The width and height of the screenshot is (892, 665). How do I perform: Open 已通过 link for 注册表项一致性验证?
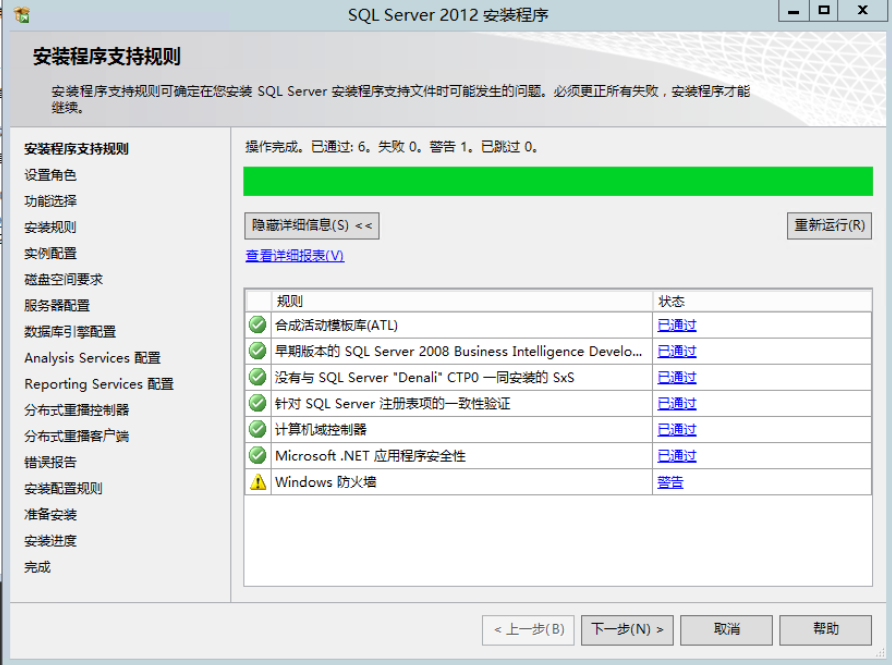677,404
